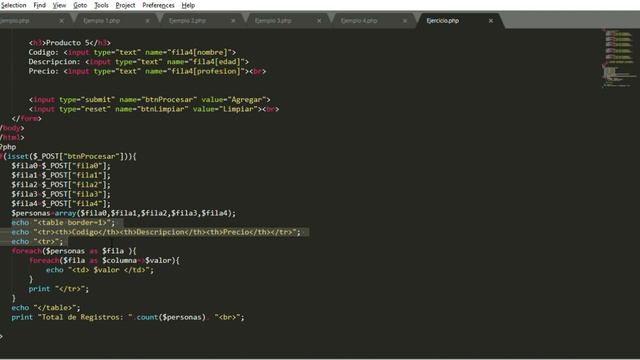
Task: Click the Total de Registros print line
Action: (x=128, y=317)
